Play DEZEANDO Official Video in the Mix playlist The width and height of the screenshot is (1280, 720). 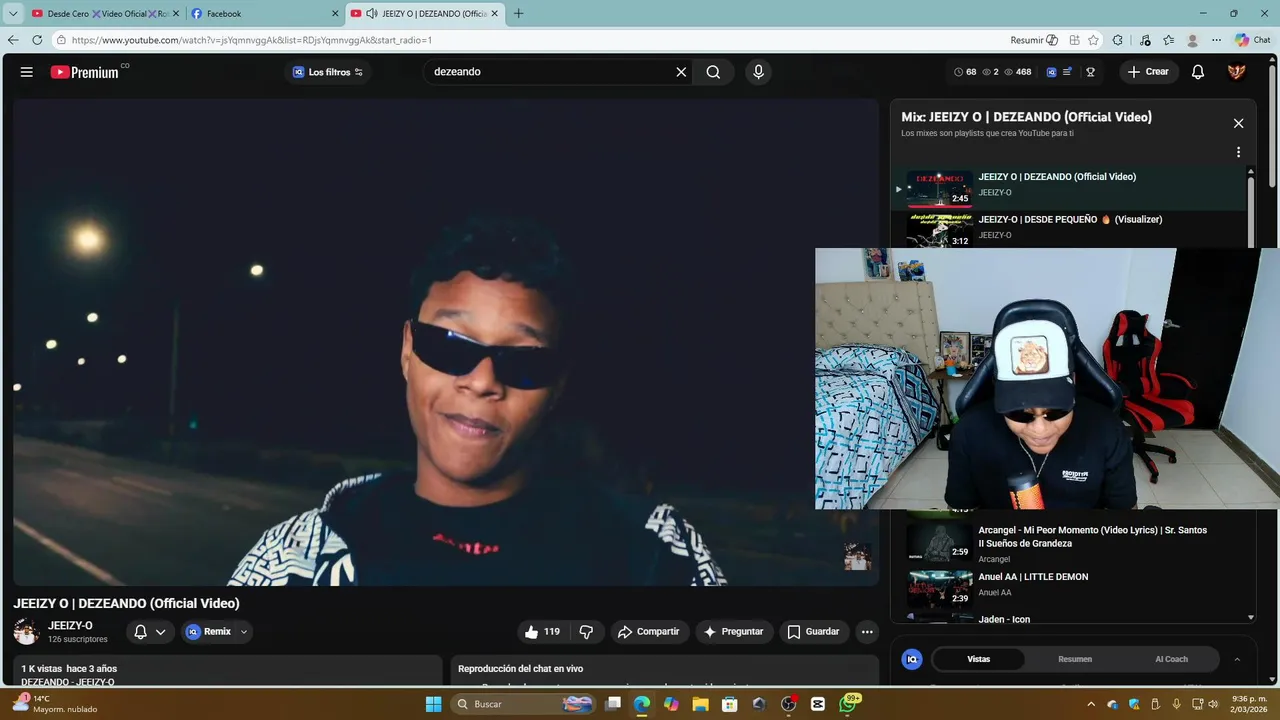point(1070,189)
